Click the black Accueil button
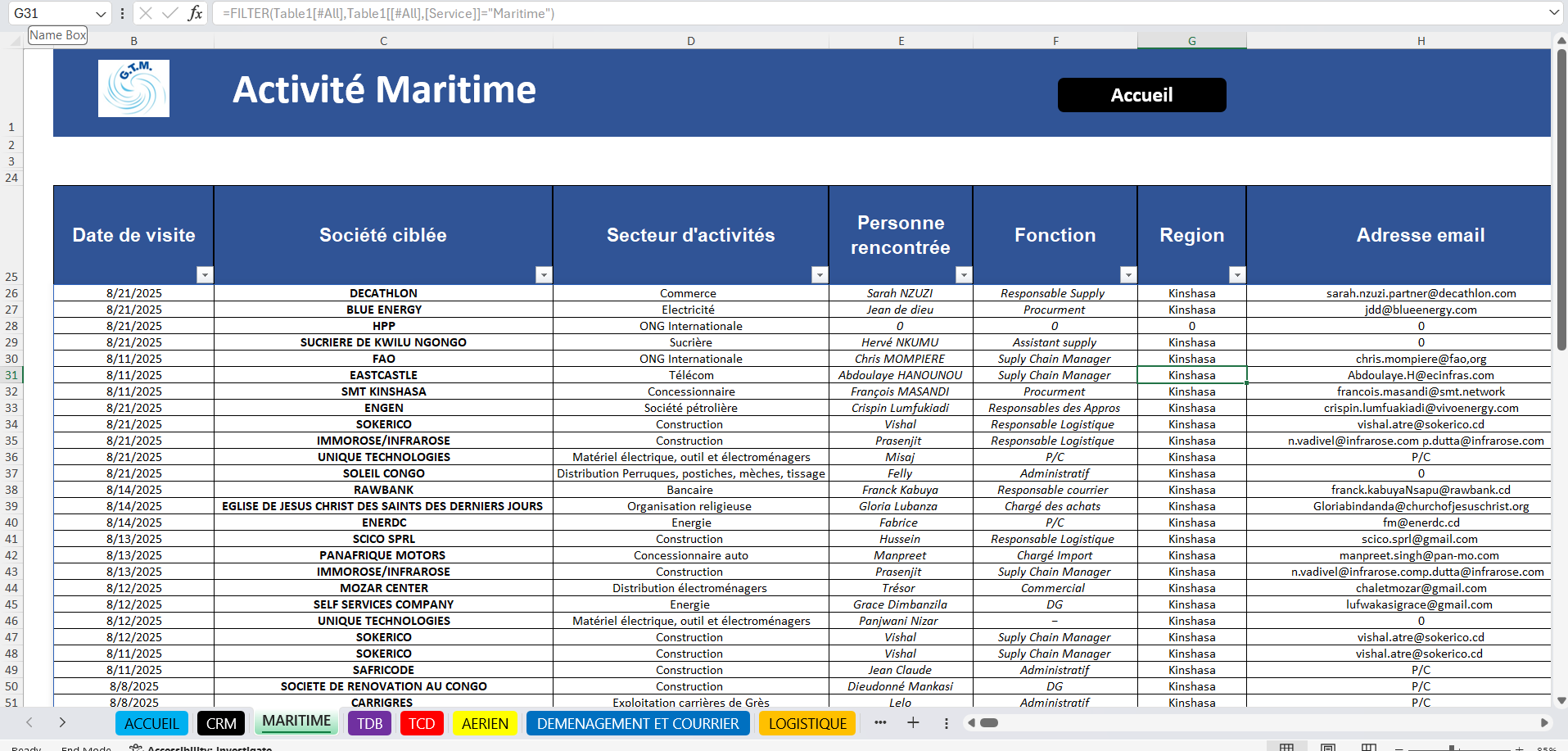1568x751 pixels. [x=1141, y=95]
